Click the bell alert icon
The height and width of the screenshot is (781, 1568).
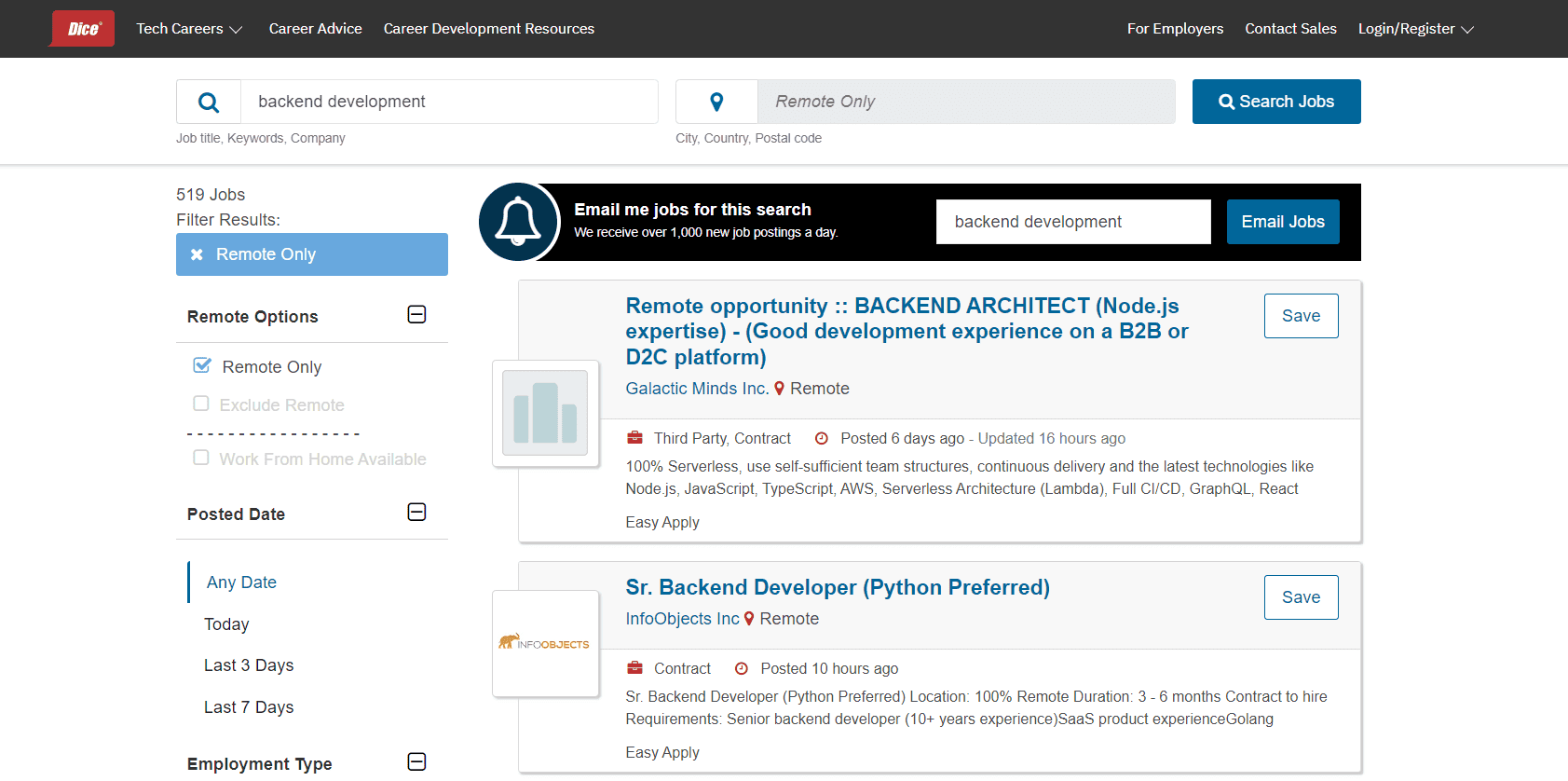(519, 222)
